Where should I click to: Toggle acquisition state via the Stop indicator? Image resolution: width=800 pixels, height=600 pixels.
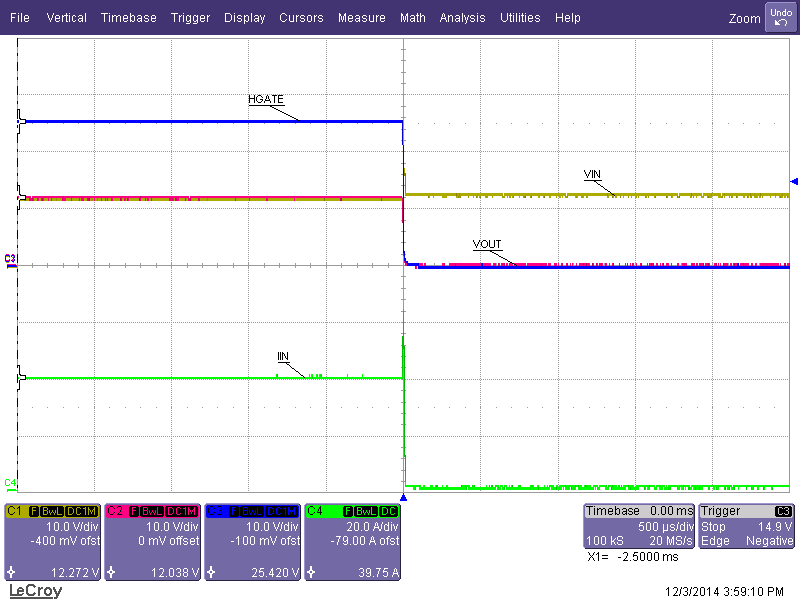pyautogui.click(x=715, y=527)
